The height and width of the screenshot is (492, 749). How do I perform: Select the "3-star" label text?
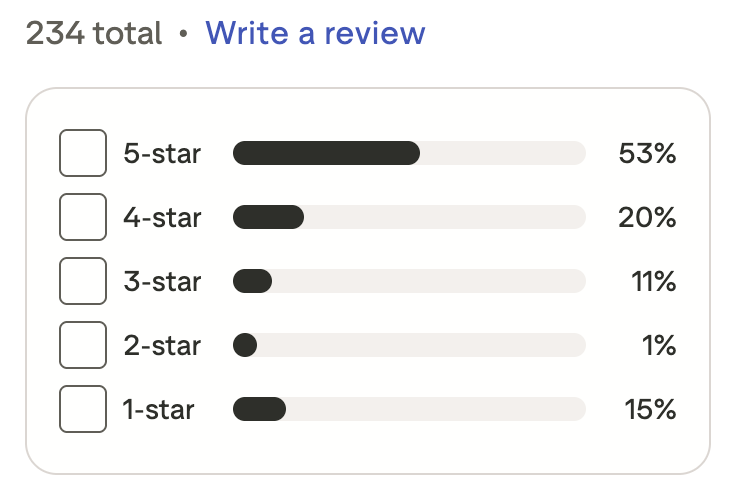pos(162,281)
